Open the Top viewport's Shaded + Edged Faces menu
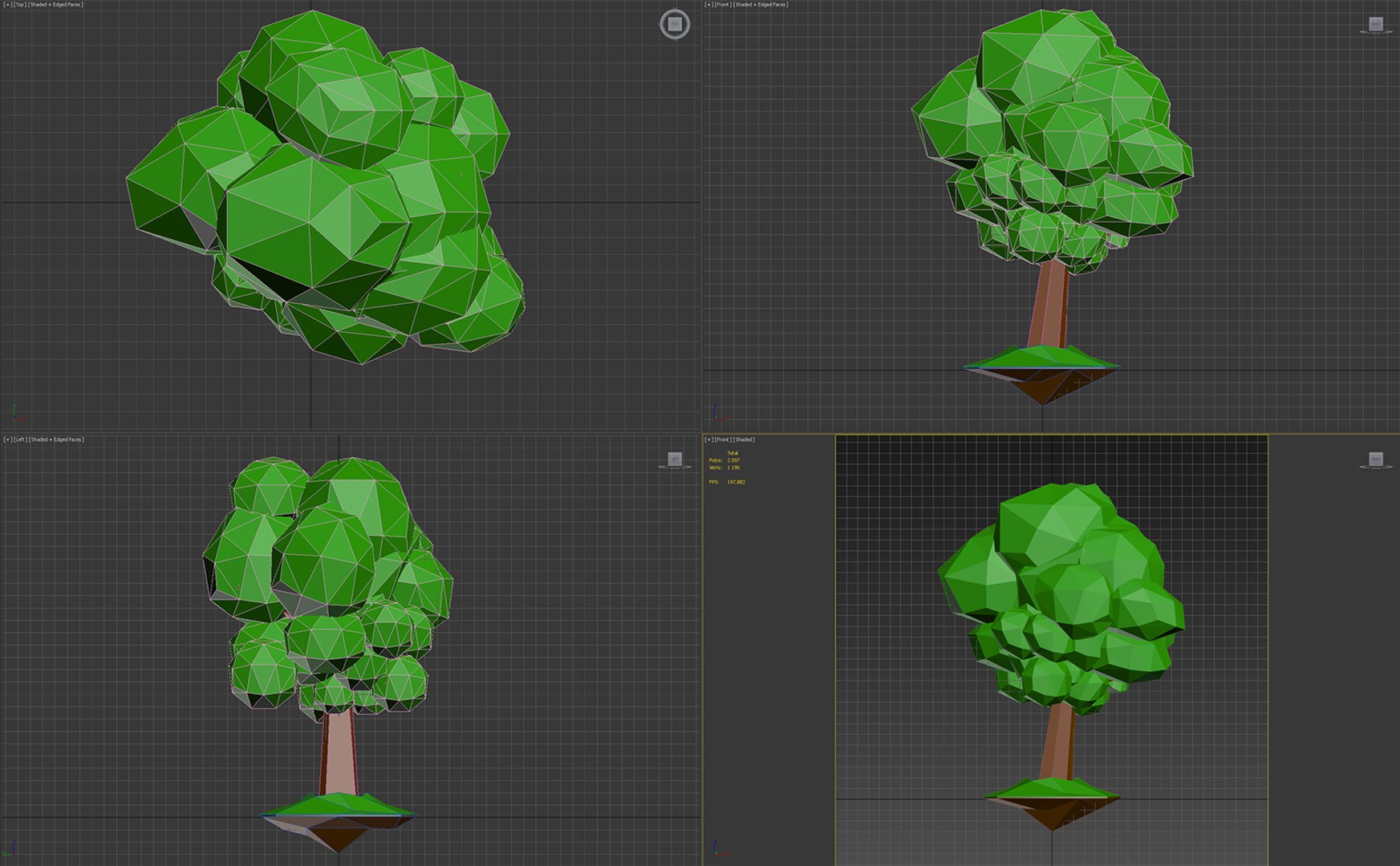 (55, 5)
